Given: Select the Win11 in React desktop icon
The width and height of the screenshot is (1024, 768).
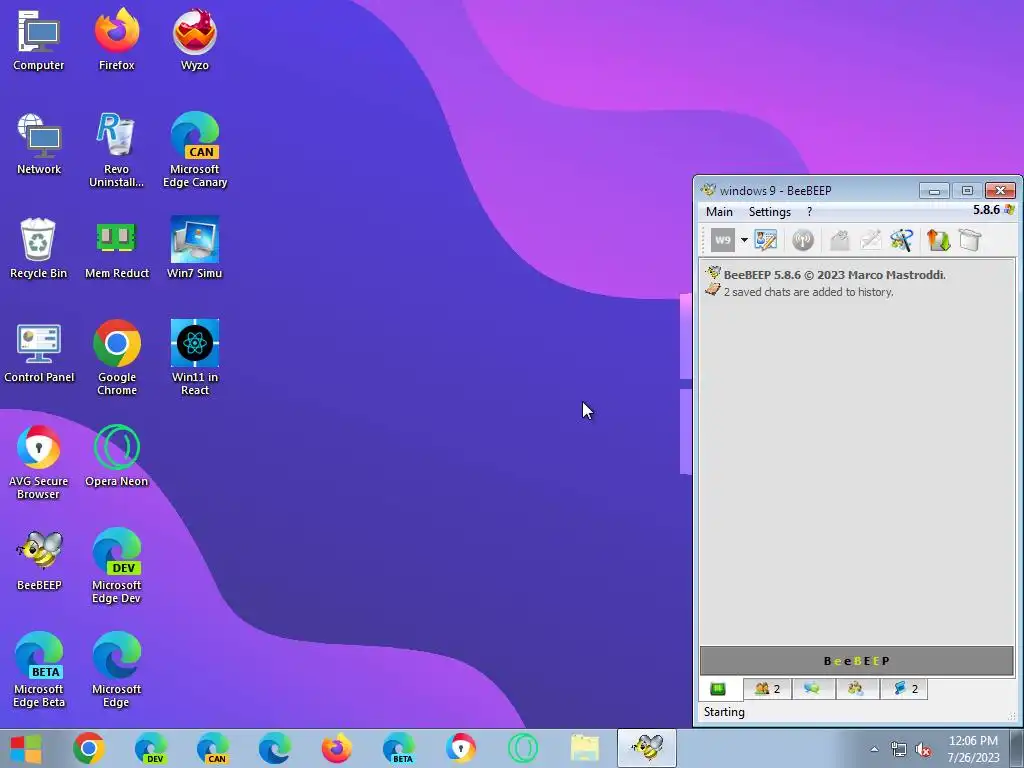Looking at the screenshot, I should [195, 358].
